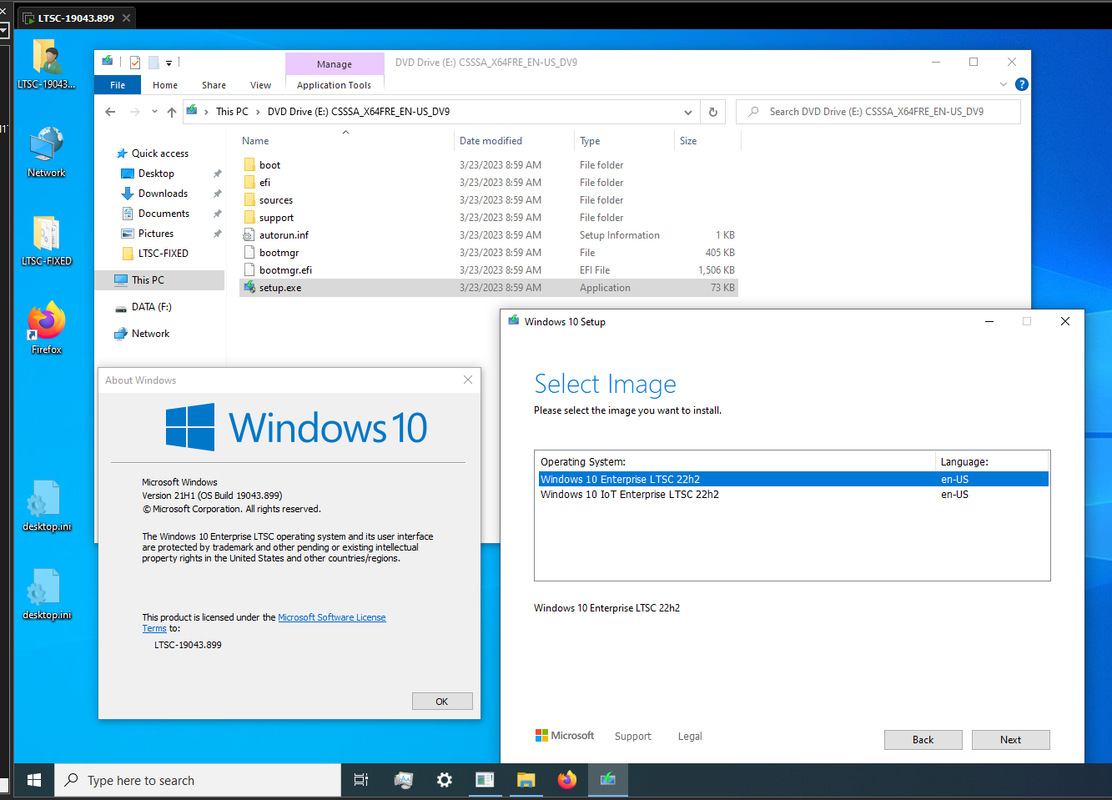This screenshot has height=800, width=1112.
Task: Click Manage contextual tab
Action: tap(334, 64)
